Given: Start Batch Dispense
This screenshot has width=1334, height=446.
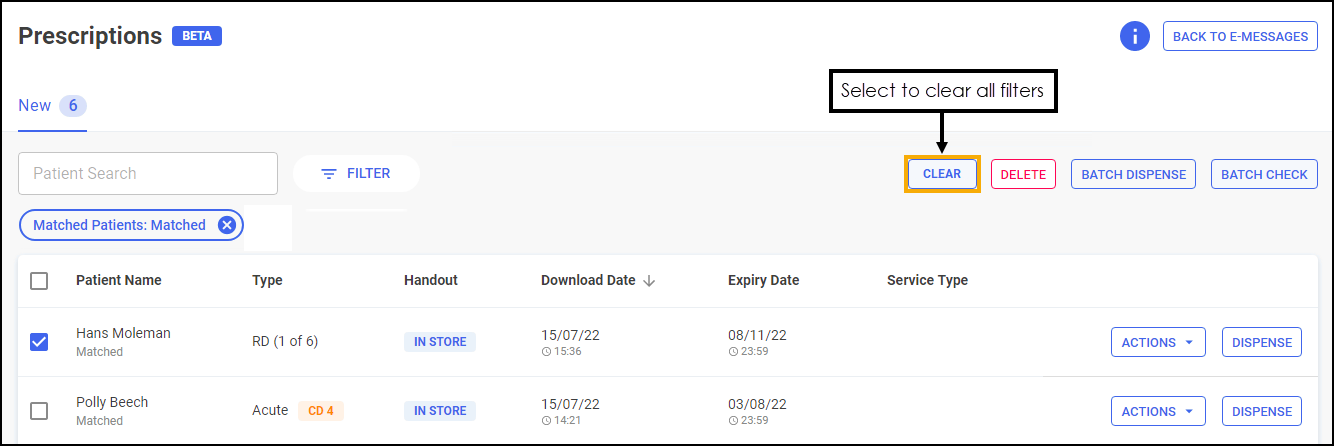Looking at the screenshot, I should coord(1133,174).
